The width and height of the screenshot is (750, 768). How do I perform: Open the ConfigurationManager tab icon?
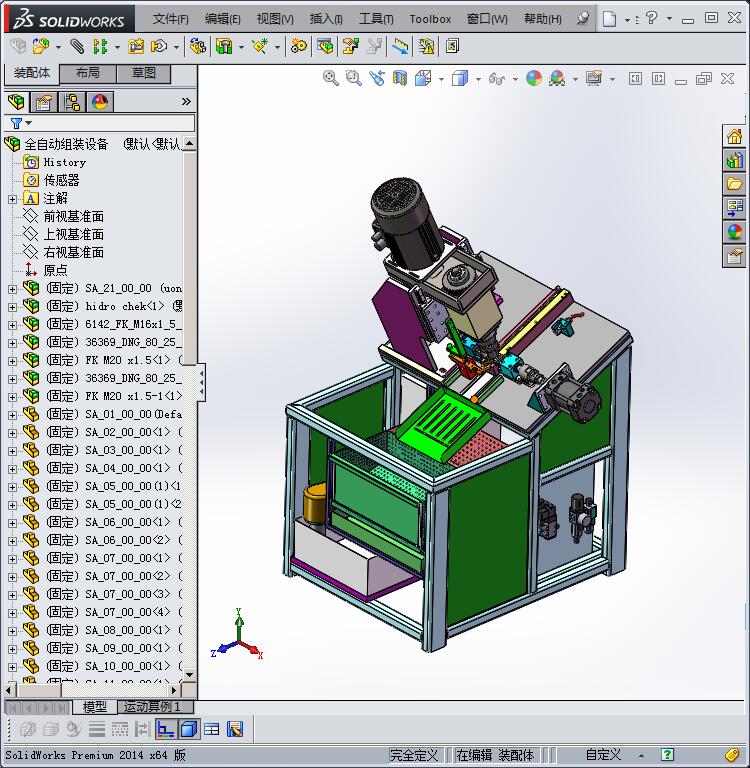pyautogui.click(x=72, y=102)
